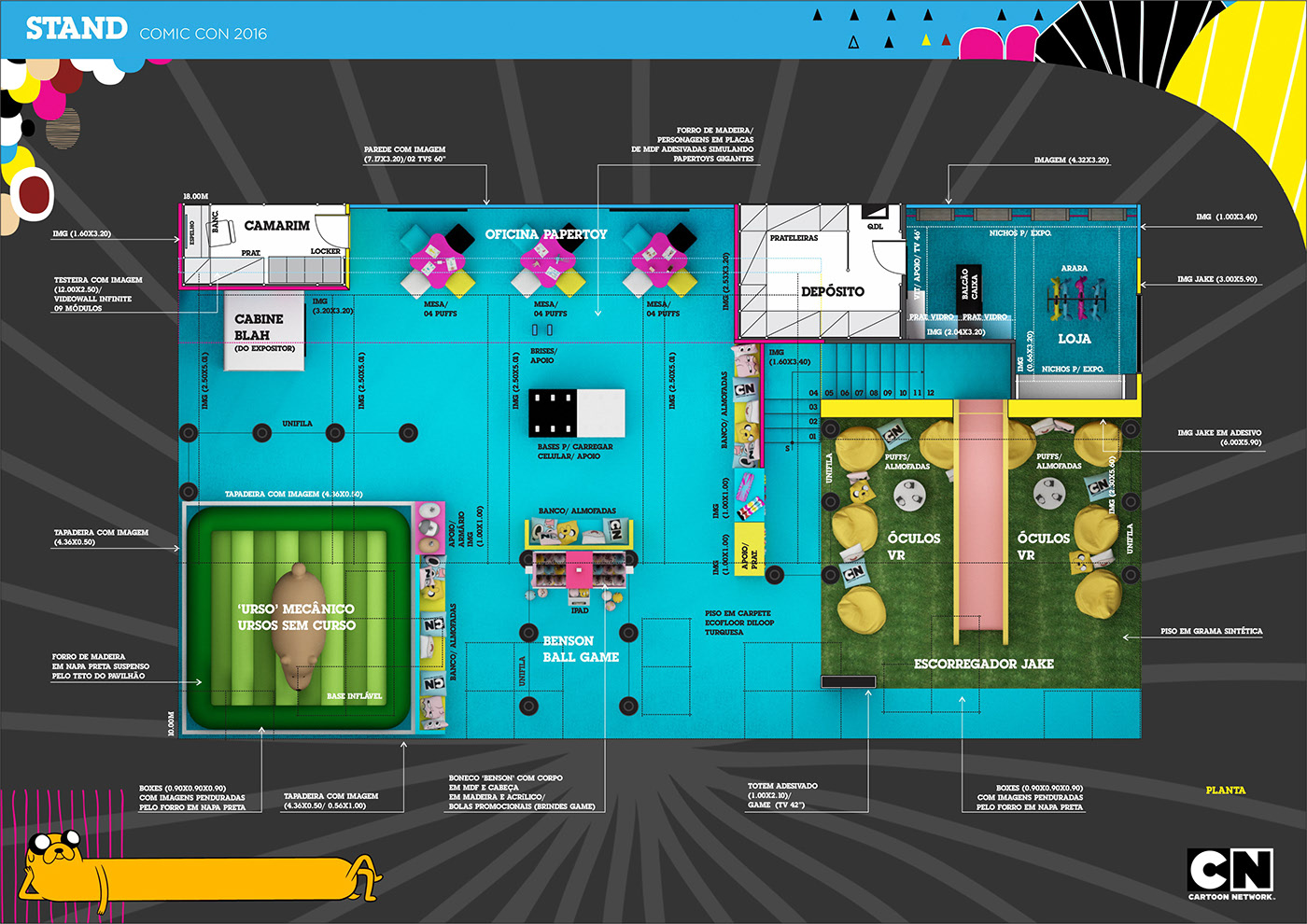Click the COMIC CON 2016 subtitle
1307x924 pixels.
[204, 34]
